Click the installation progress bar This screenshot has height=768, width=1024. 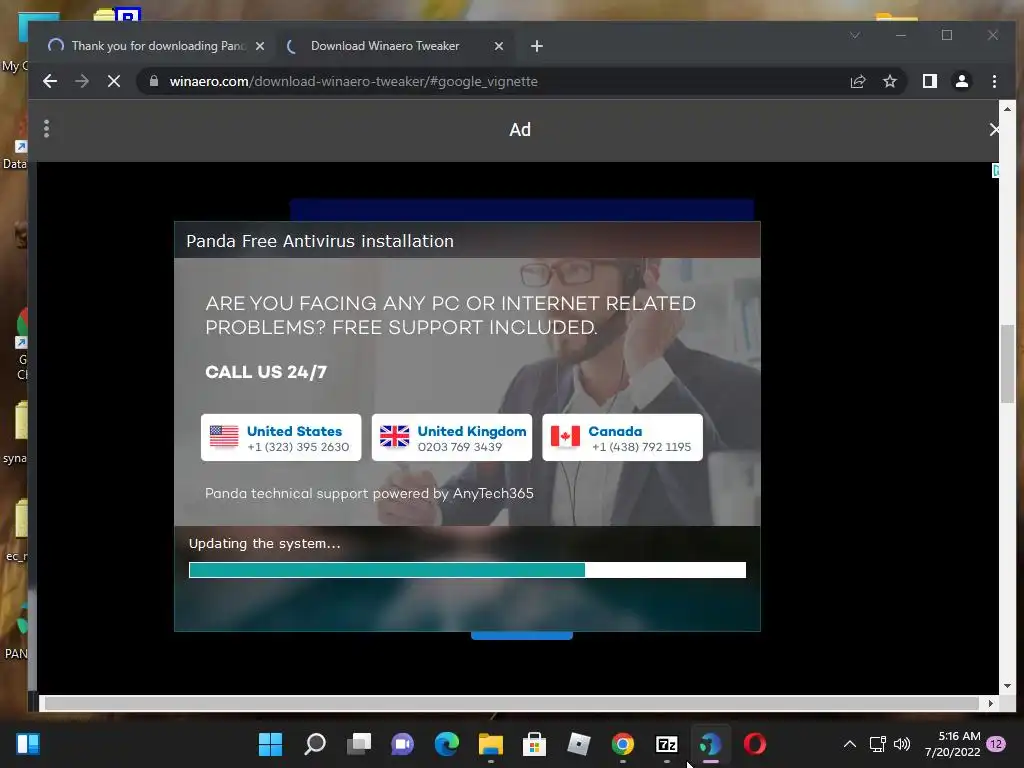[x=468, y=570]
